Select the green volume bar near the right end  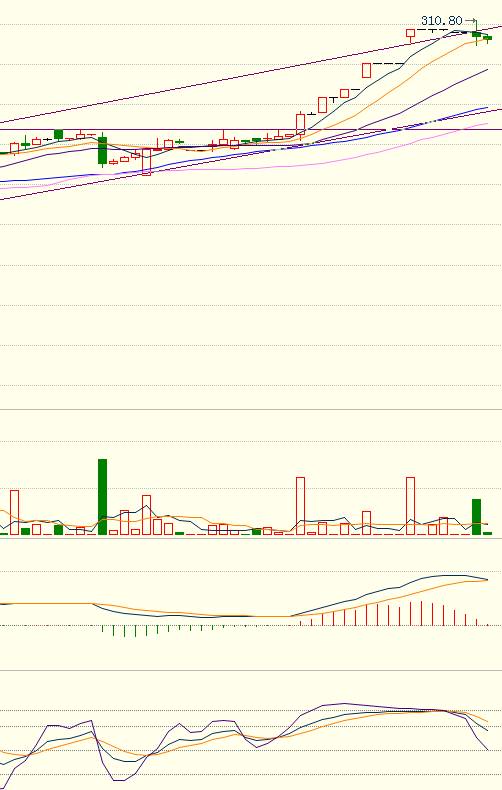tap(476, 516)
